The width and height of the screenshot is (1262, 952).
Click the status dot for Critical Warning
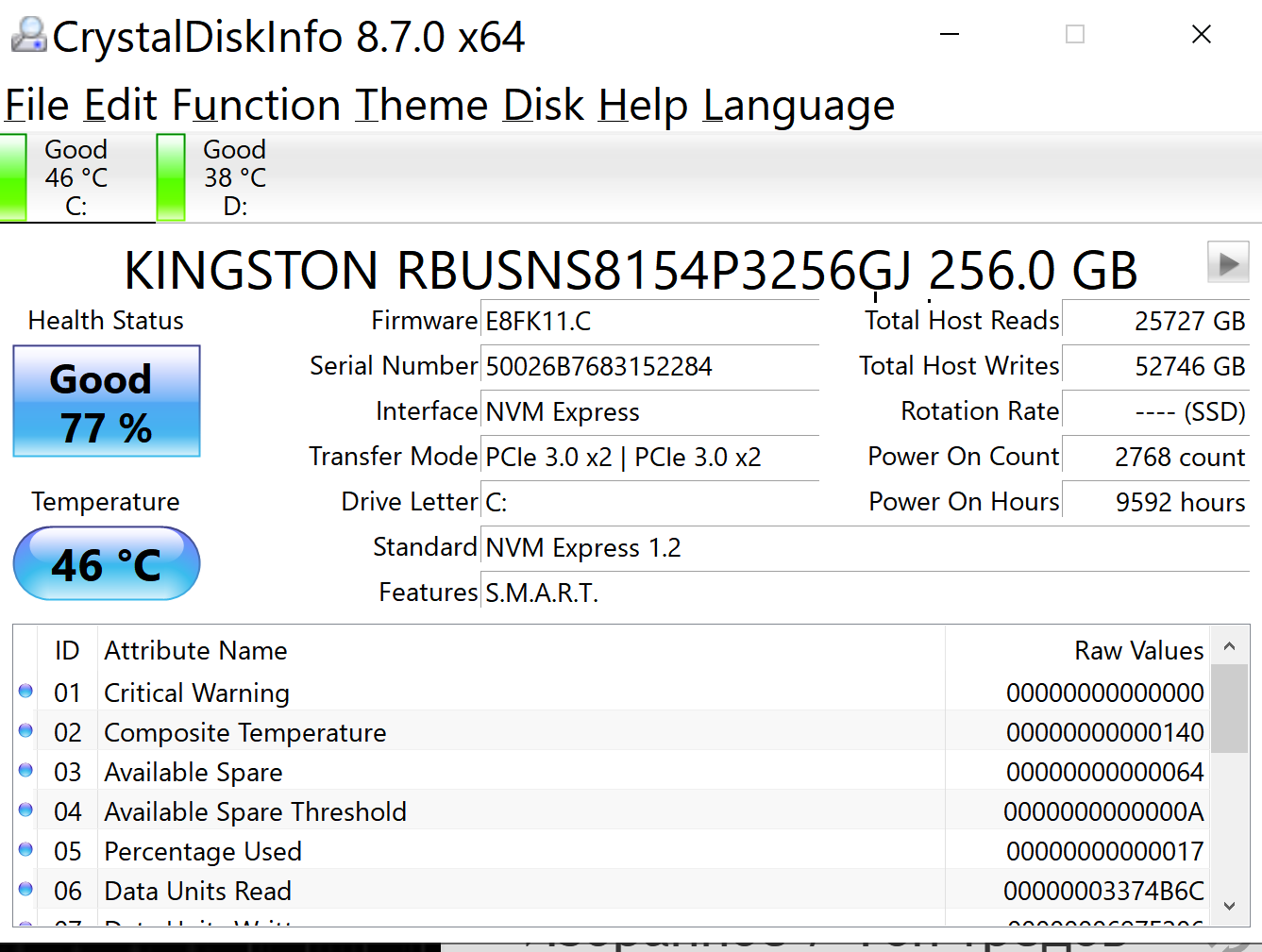pyautogui.click(x=25, y=692)
